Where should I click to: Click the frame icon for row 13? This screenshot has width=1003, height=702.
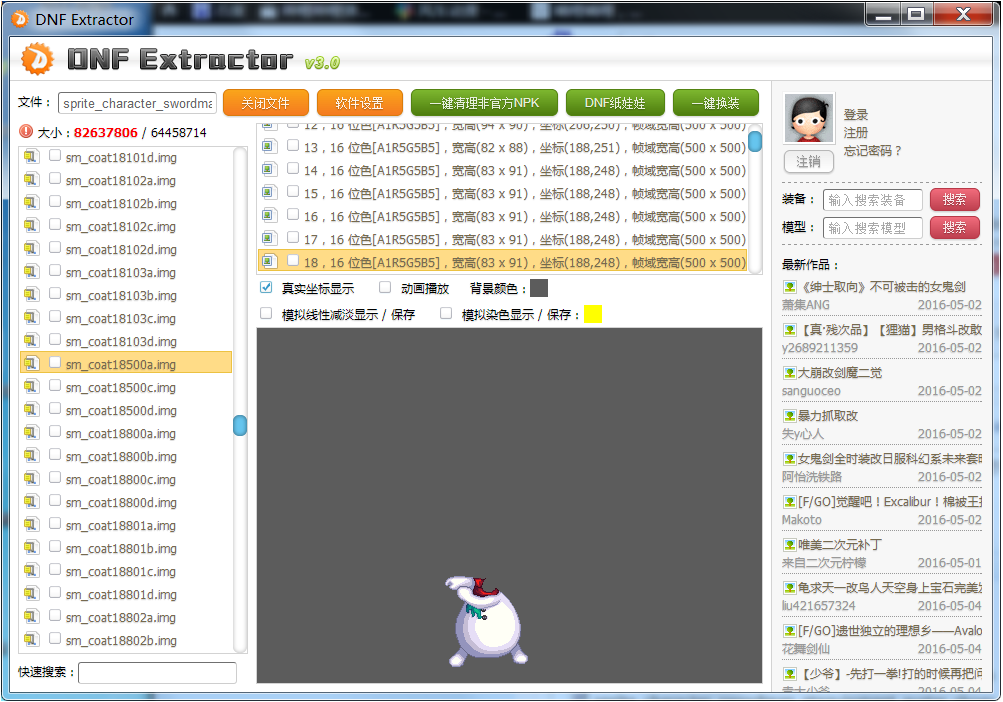(268, 147)
